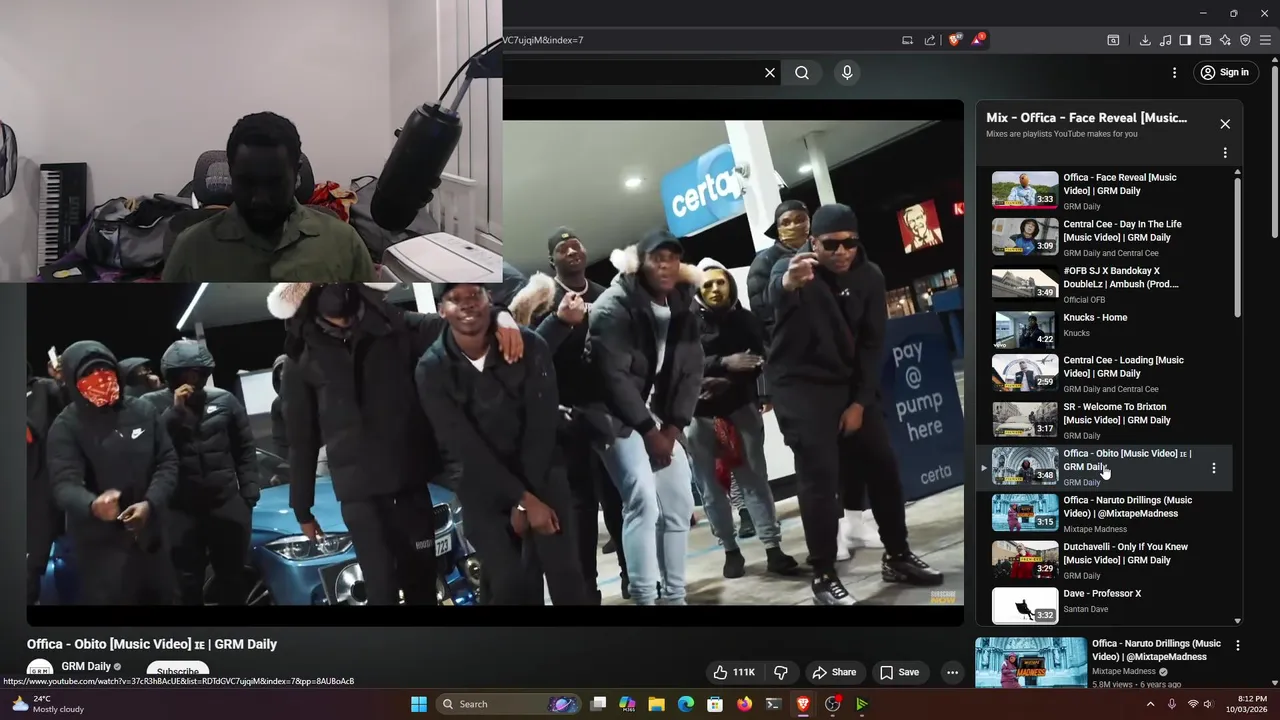The height and width of the screenshot is (720, 1280).
Task: Subscribe to GRM Daily channel
Action: (178, 671)
